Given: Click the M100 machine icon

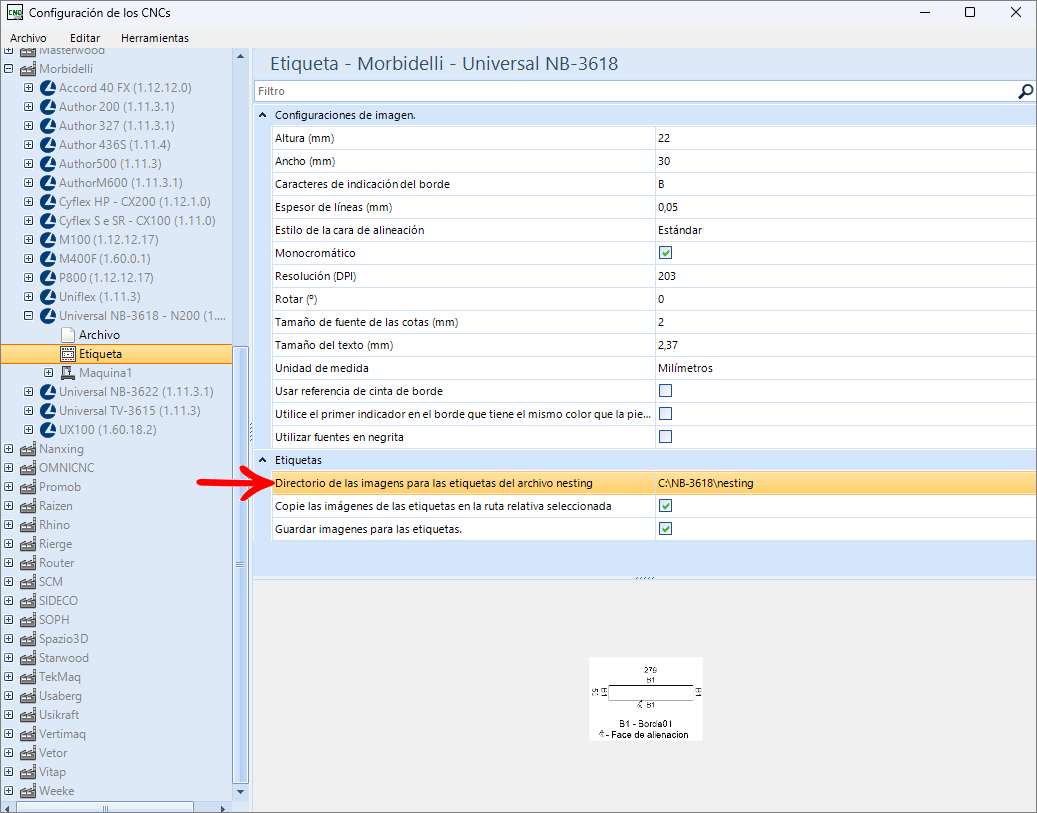Looking at the screenshot, I should pos(48,239).
